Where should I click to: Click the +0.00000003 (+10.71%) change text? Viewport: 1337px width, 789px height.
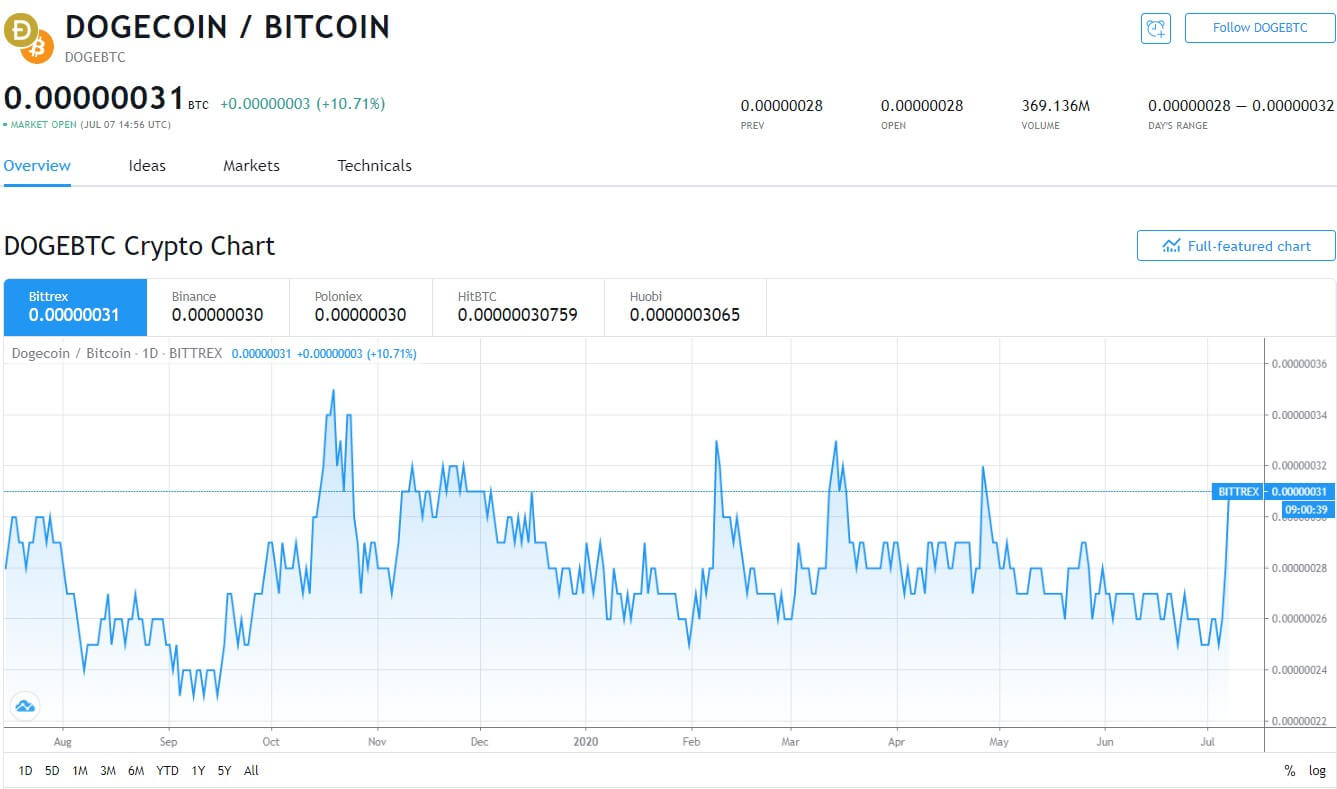pos(302,104)
